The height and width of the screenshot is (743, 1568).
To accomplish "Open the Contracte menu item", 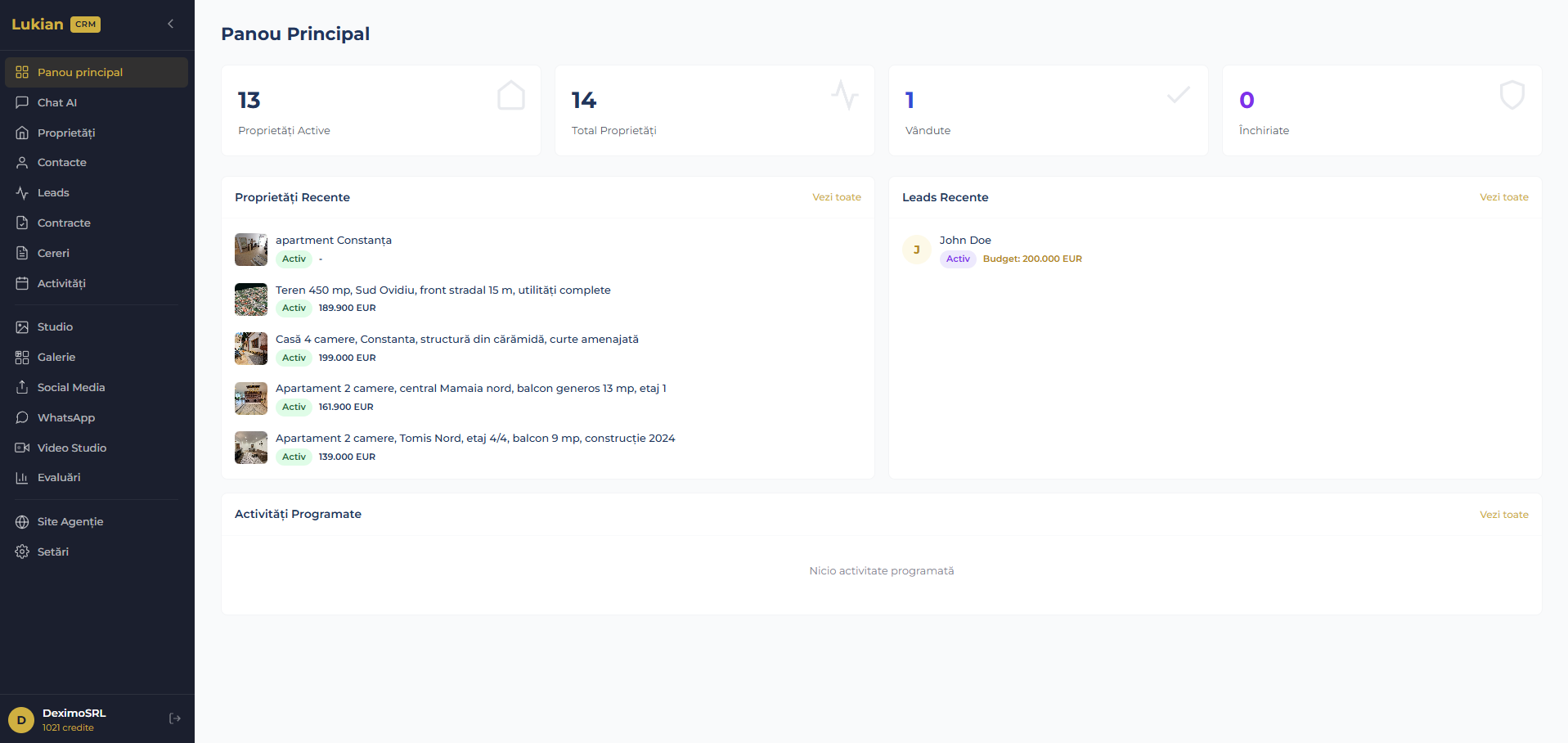I will (x=64, y=223).
